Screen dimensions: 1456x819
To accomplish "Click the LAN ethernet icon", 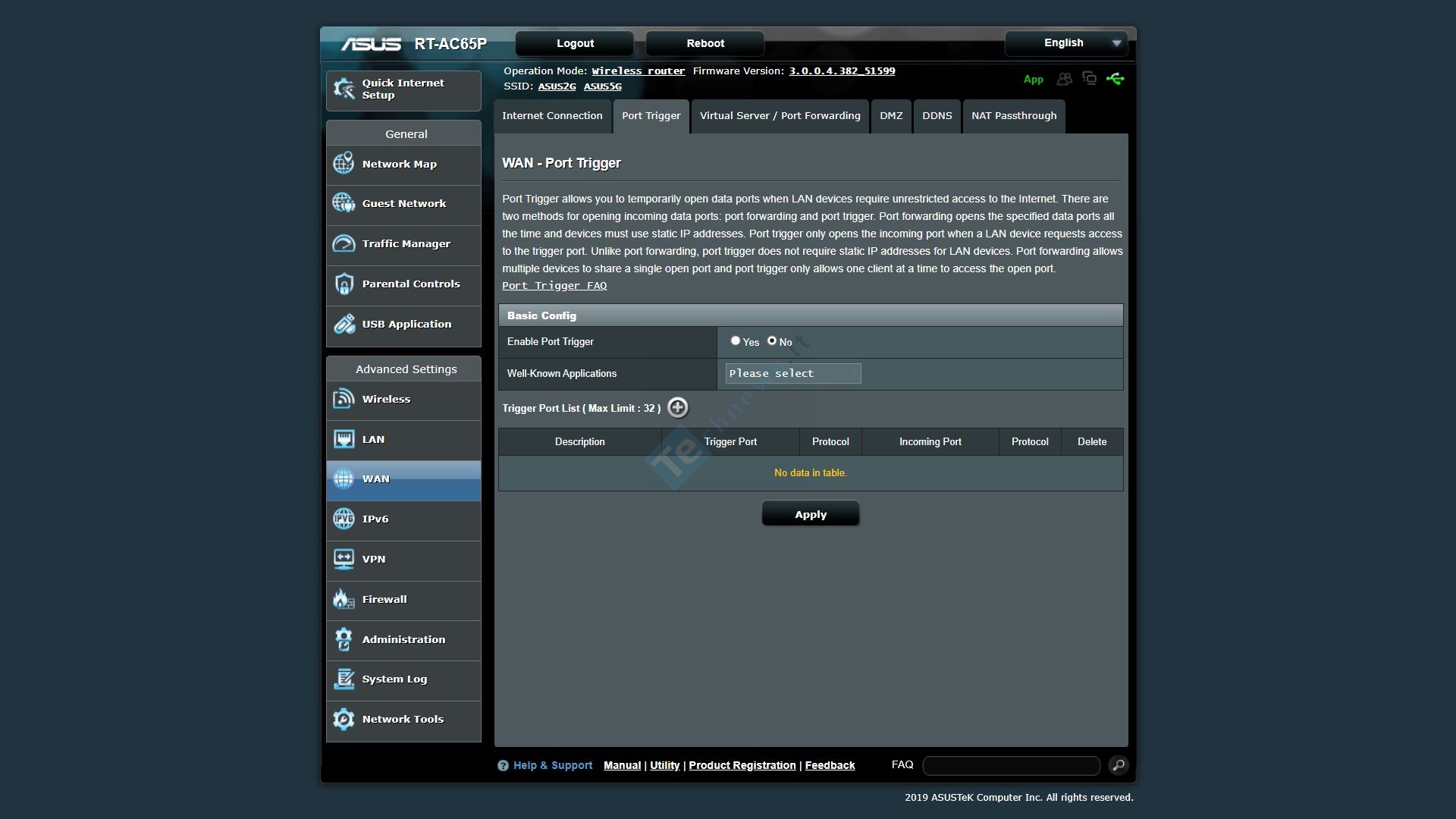I will tap(344, 439).
